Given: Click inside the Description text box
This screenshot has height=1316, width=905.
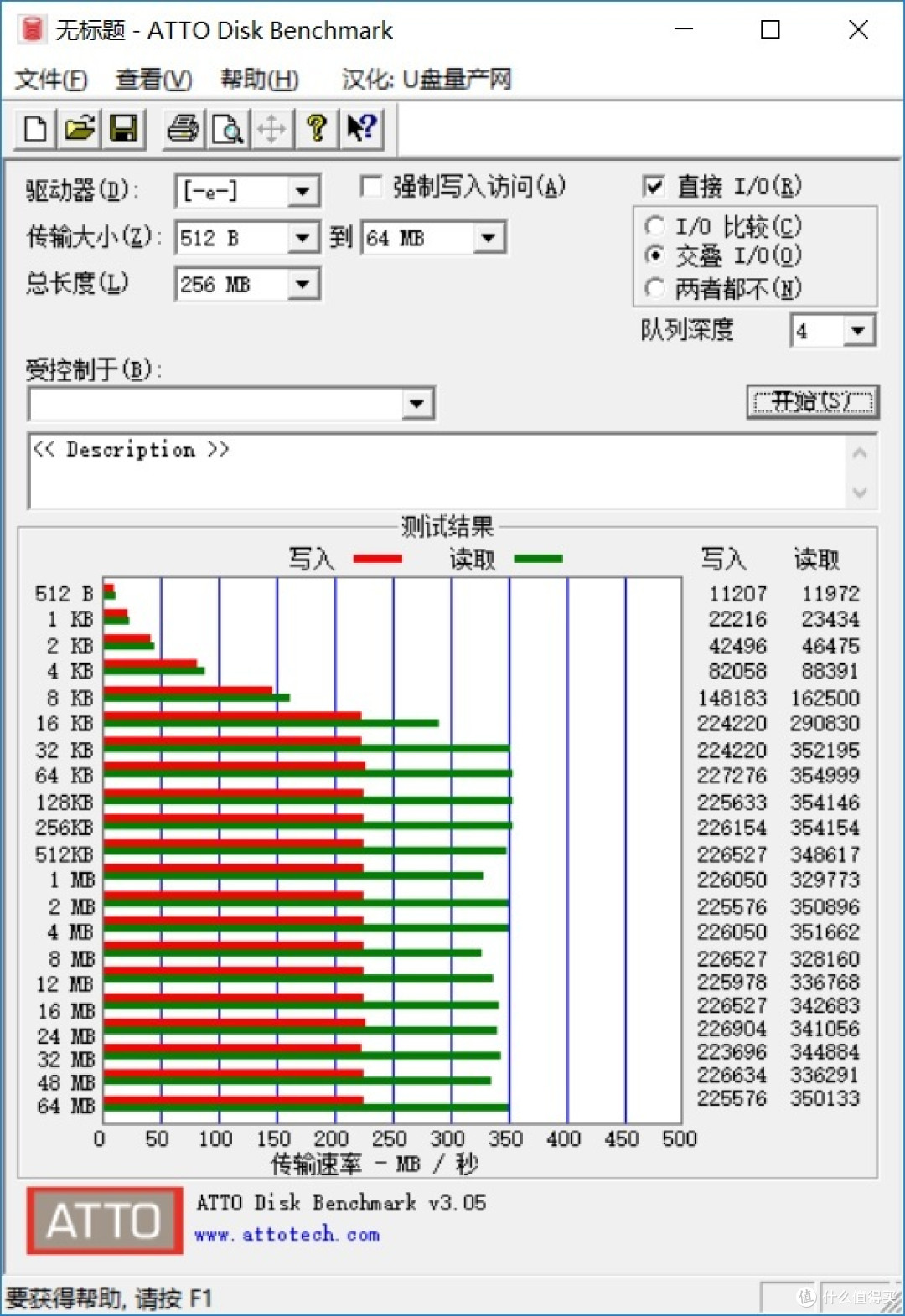Looking at the screenshot, I should [436, 472].
